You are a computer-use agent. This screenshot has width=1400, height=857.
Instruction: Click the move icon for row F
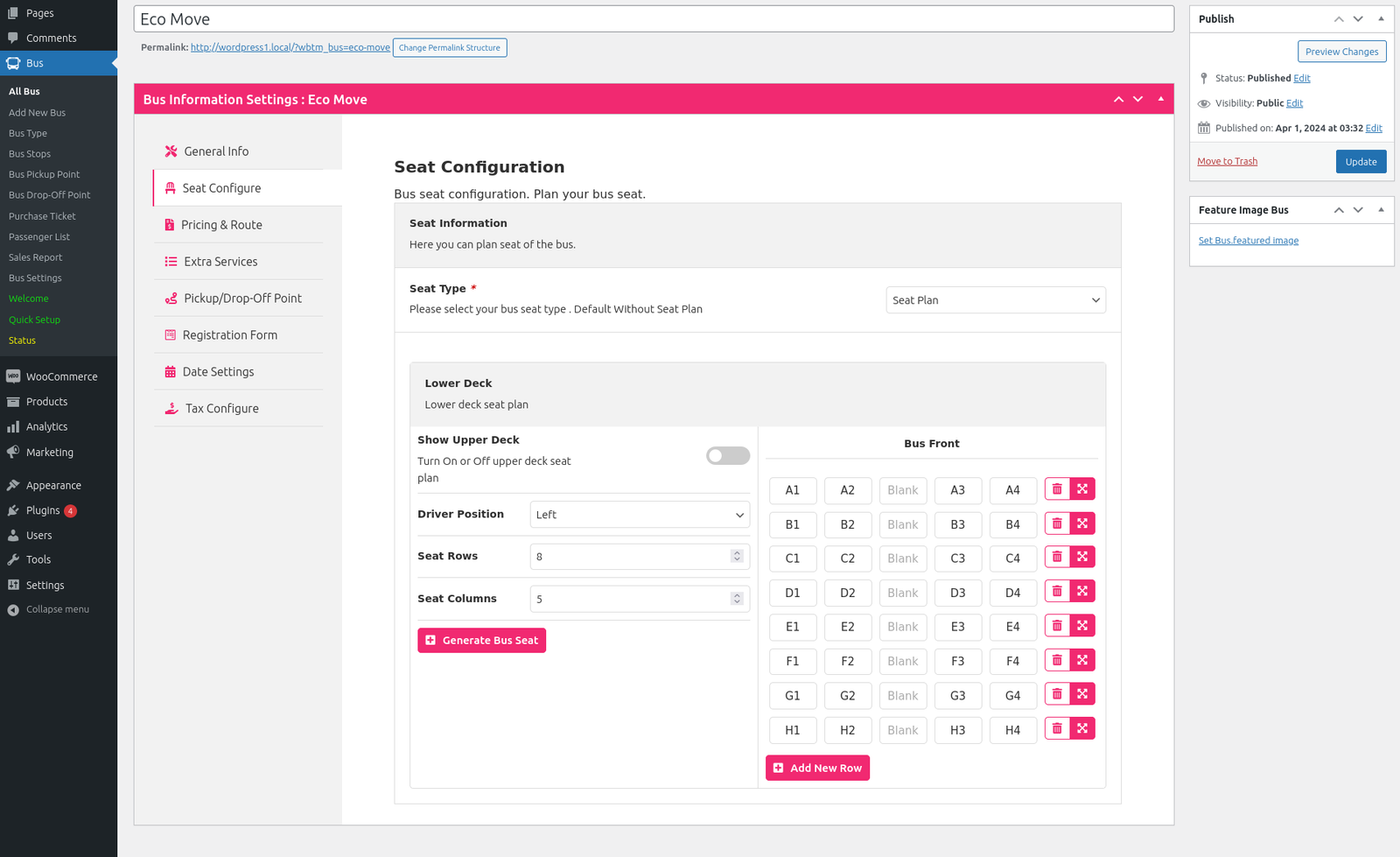click(x=1082, y=661)
